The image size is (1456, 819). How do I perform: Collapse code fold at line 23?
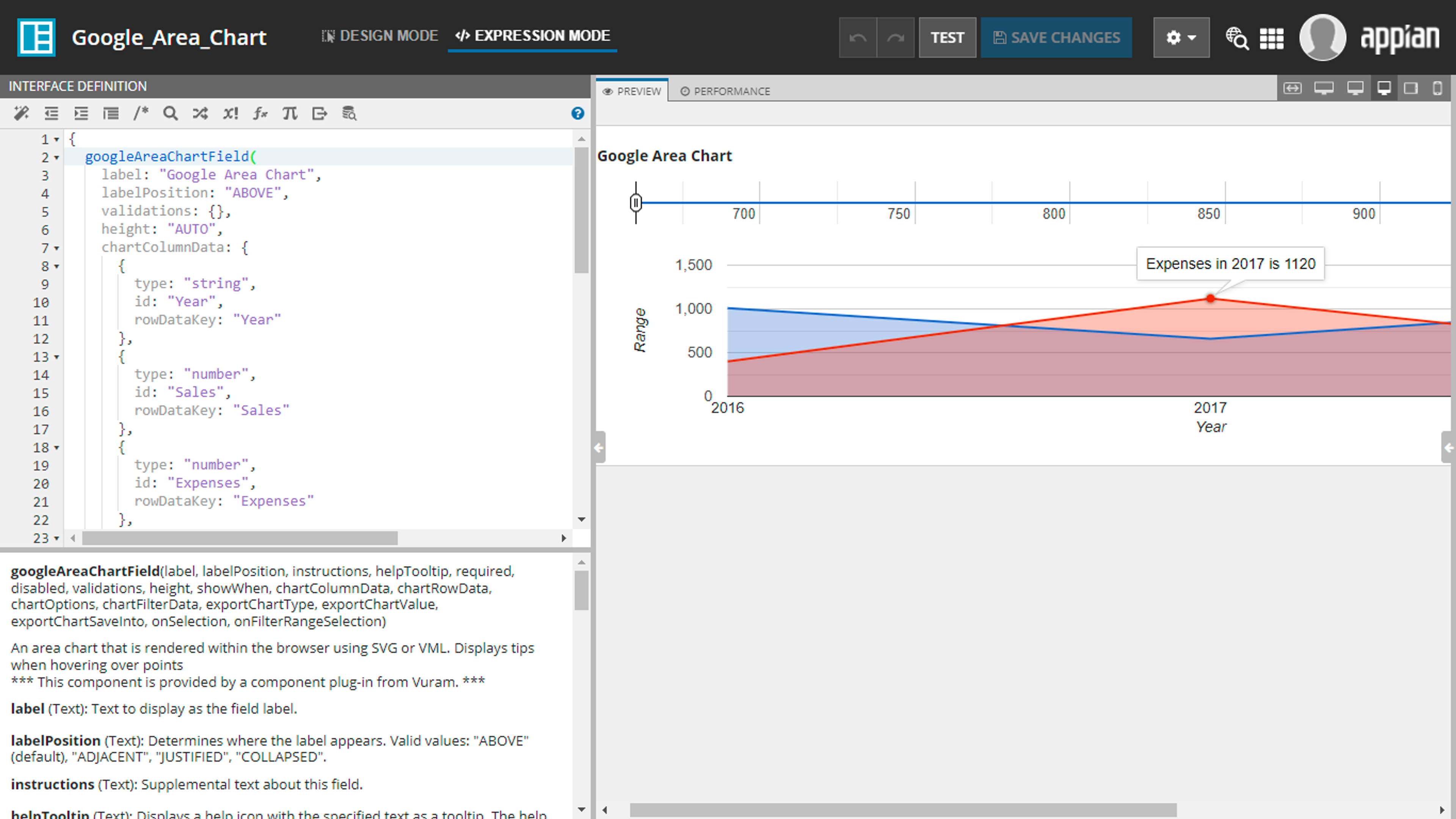click(x=56, y=538)
